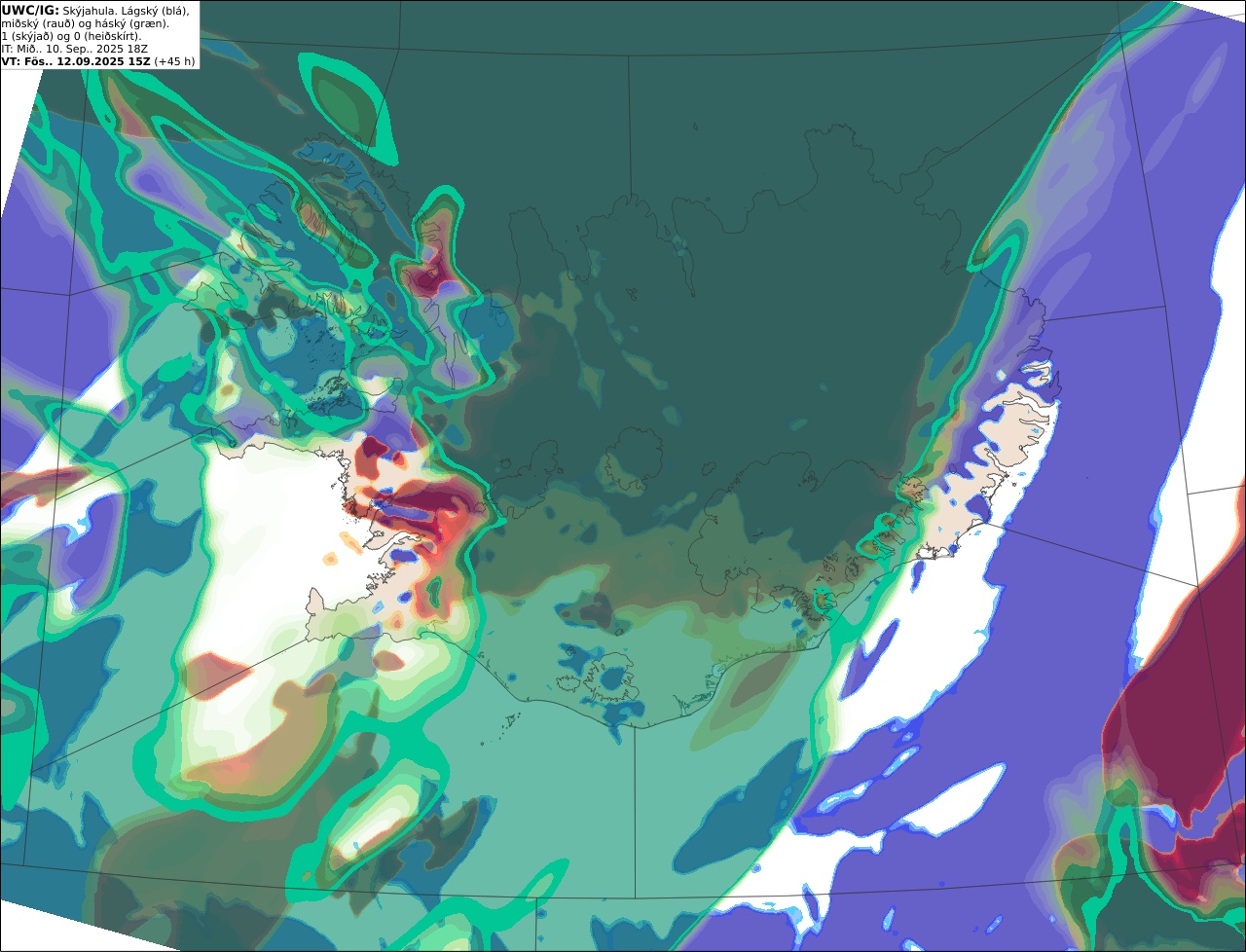Click the line '1 (skýjað) og 0 (heiðskírt).'
Screen dimensions: 1246x952
click(x=71, y=36)
